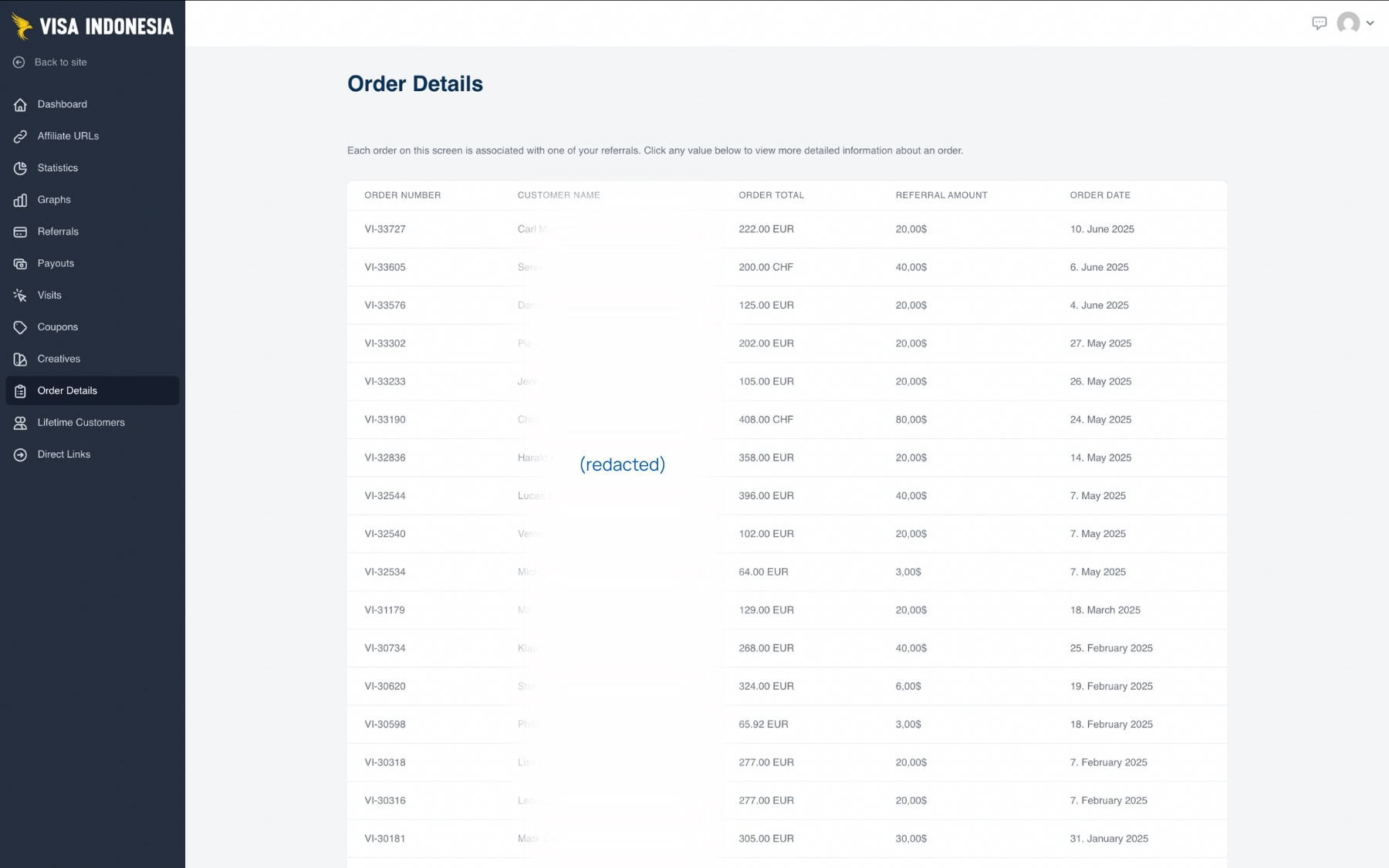Viewport: 1389px width, 868px height.
Task: Click the Order Date column header
Action: [1100, 195]
